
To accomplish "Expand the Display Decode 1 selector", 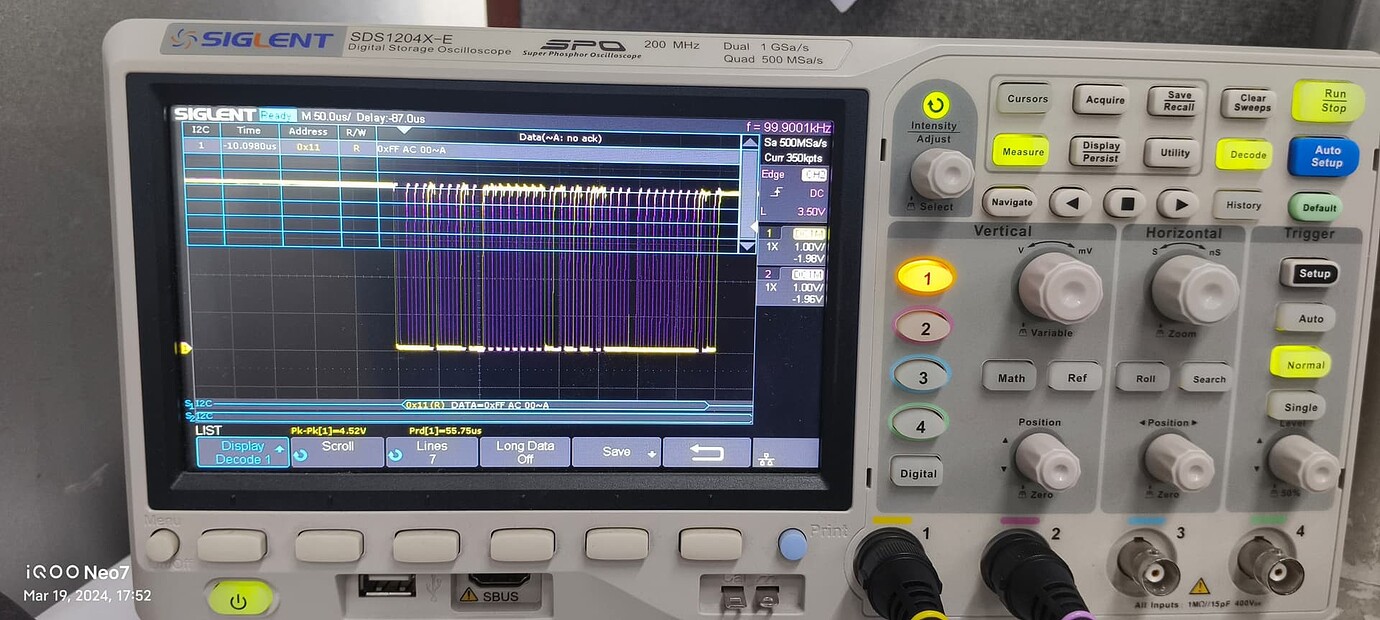I will click(x=242, y=451).
